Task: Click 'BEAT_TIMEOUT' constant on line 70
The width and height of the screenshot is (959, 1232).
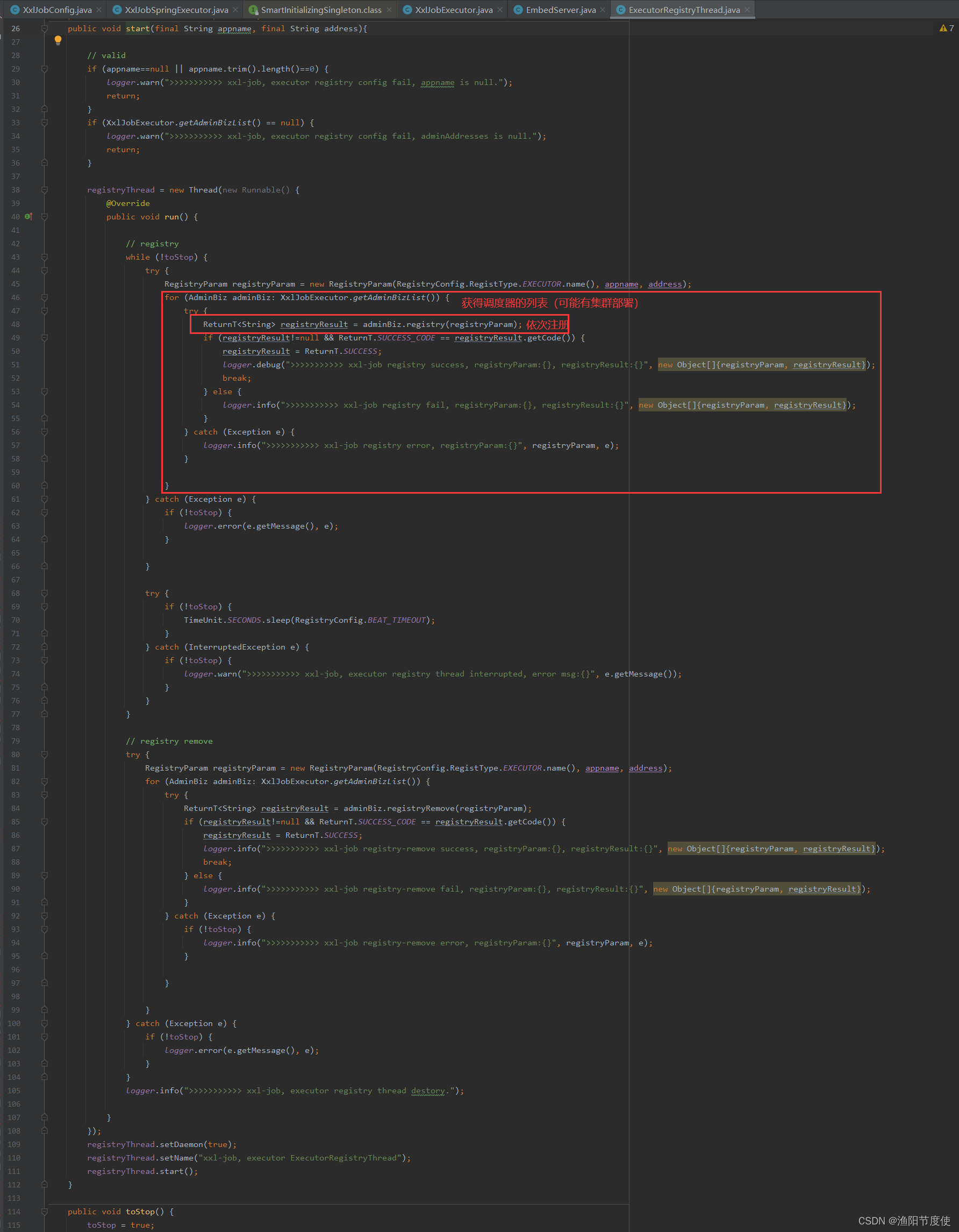Action: coord(396,620)
